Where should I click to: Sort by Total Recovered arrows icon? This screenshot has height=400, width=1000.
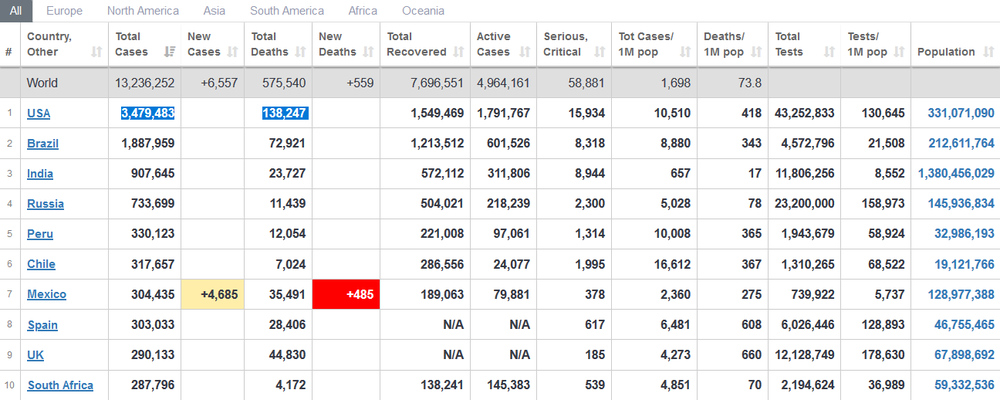[457, 51]
